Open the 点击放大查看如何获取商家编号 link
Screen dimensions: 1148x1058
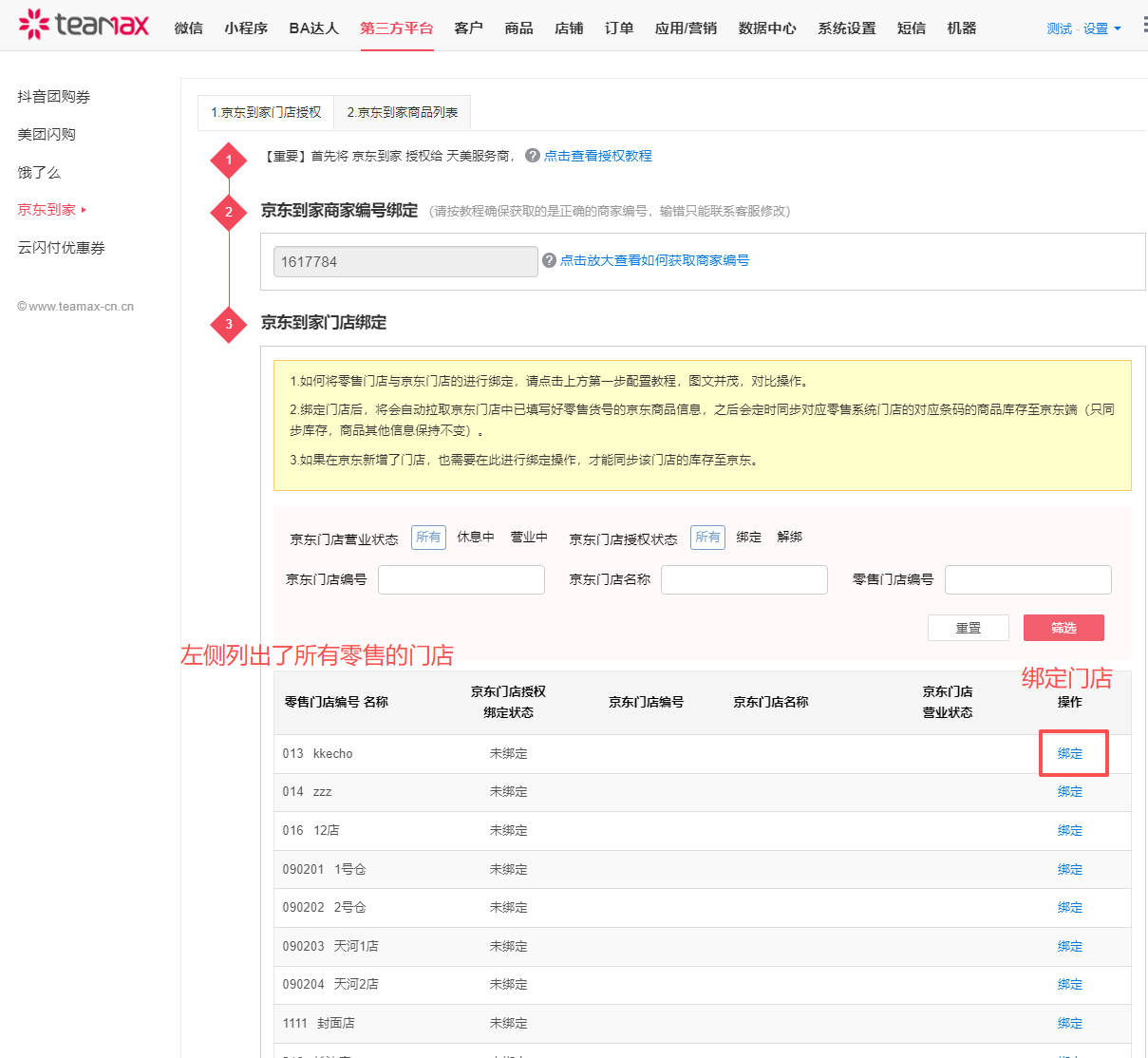coord(654,260)
